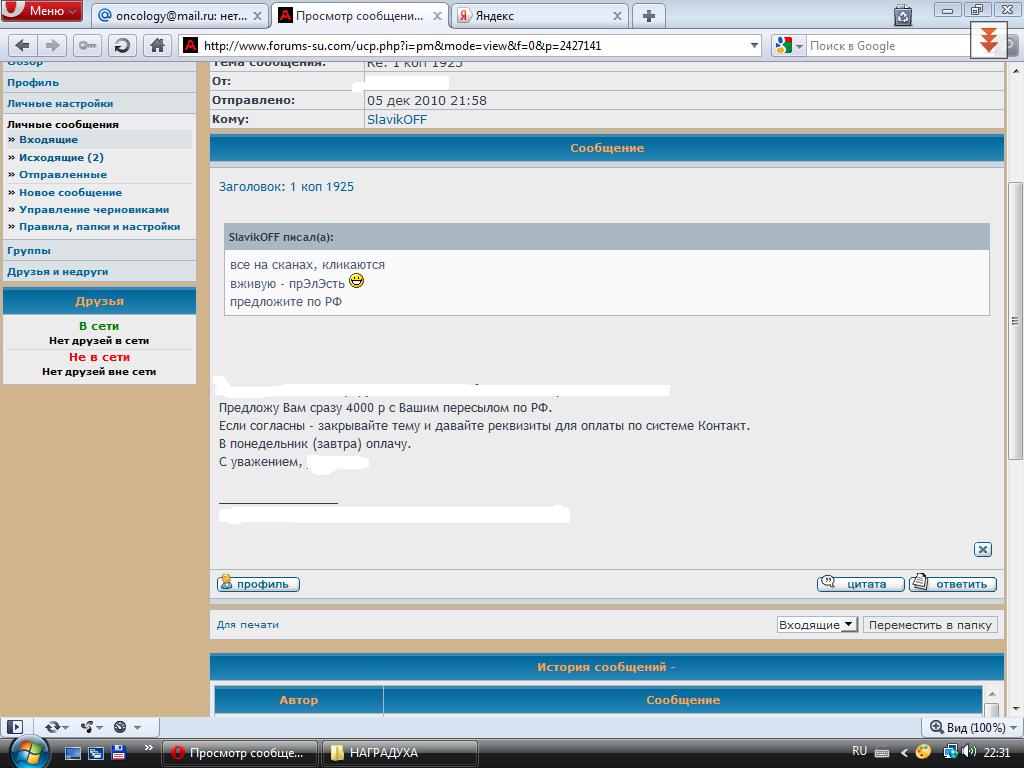Open Исходящие (2) folder
The height and width of the screenshot is (768, 1024).
(x=61, y=157)
